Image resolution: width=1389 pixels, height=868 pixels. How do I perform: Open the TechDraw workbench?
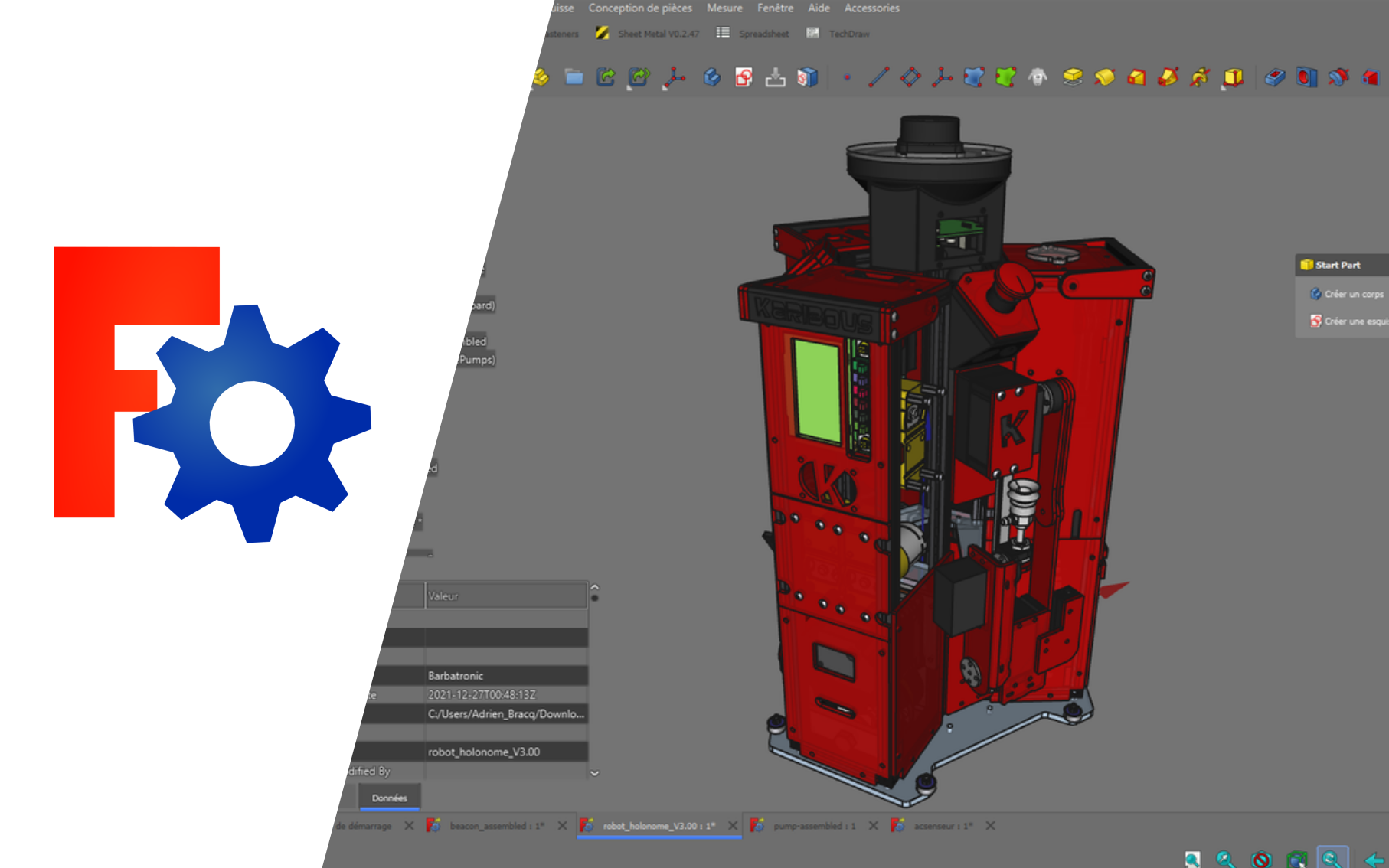pyautogui.click(x=850, y=33)
